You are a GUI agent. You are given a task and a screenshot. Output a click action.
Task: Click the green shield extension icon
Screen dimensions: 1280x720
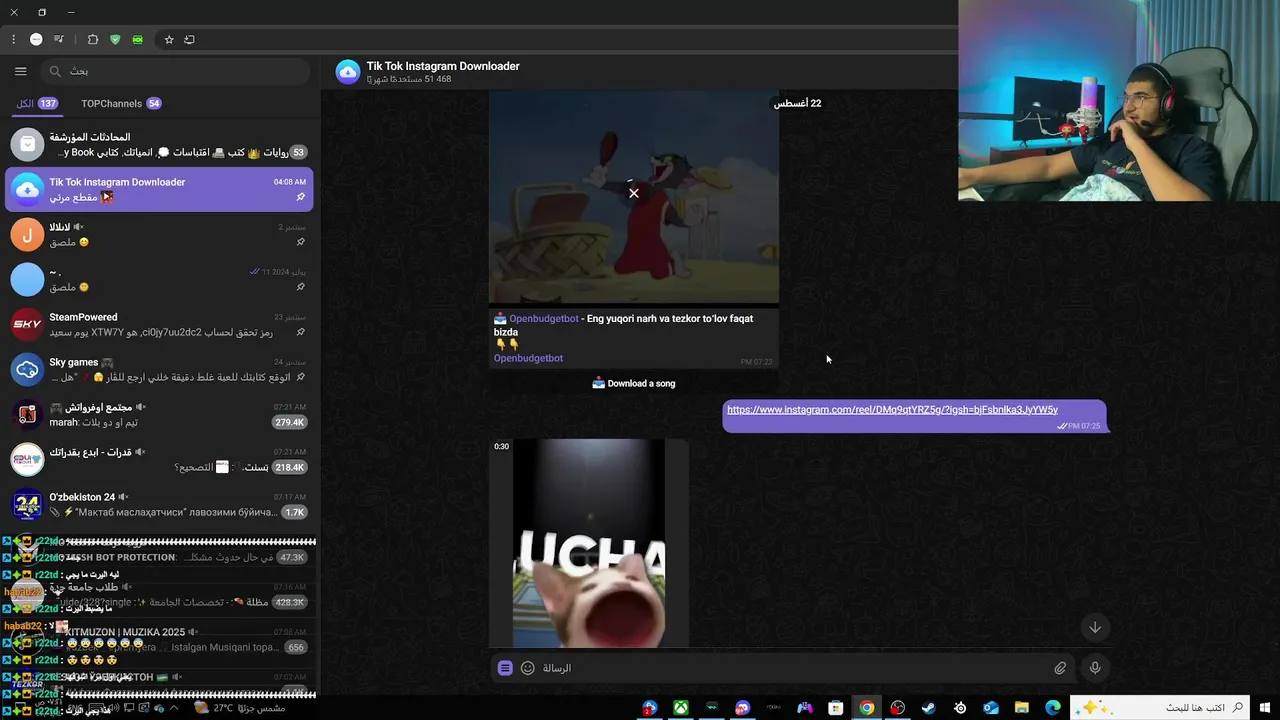[115, 40]
